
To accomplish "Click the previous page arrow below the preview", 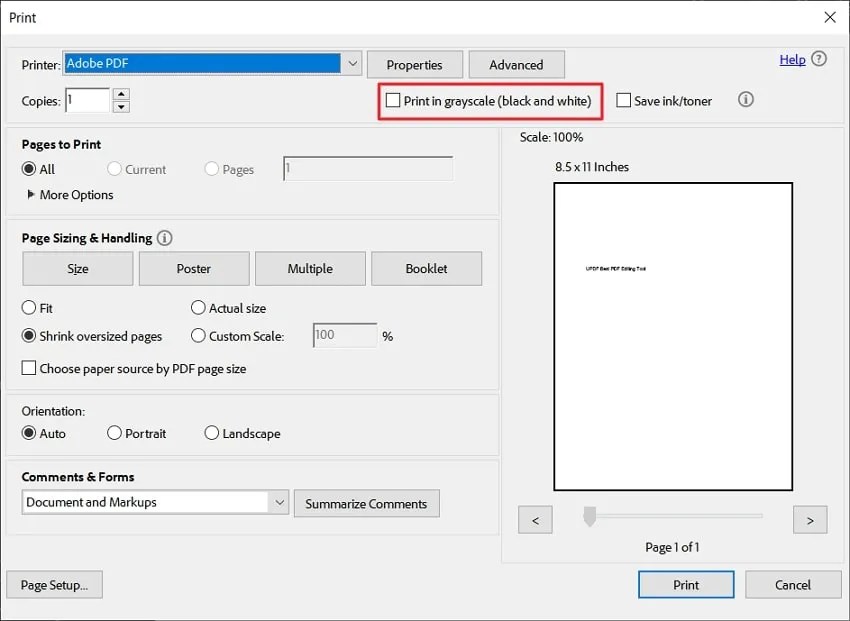I will [x=535, y=520].
